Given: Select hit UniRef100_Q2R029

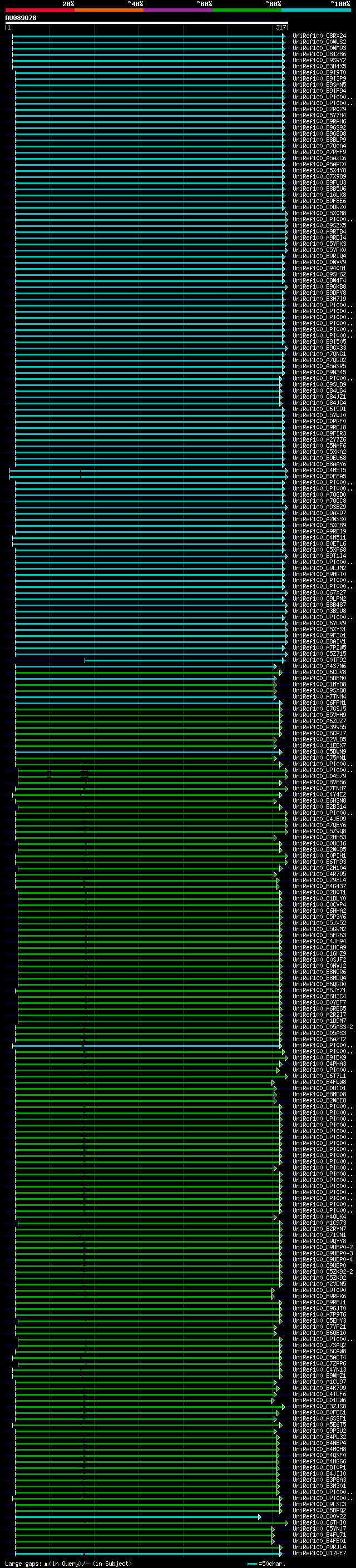Looking at the screenshot, I should [x=319, y=109].
